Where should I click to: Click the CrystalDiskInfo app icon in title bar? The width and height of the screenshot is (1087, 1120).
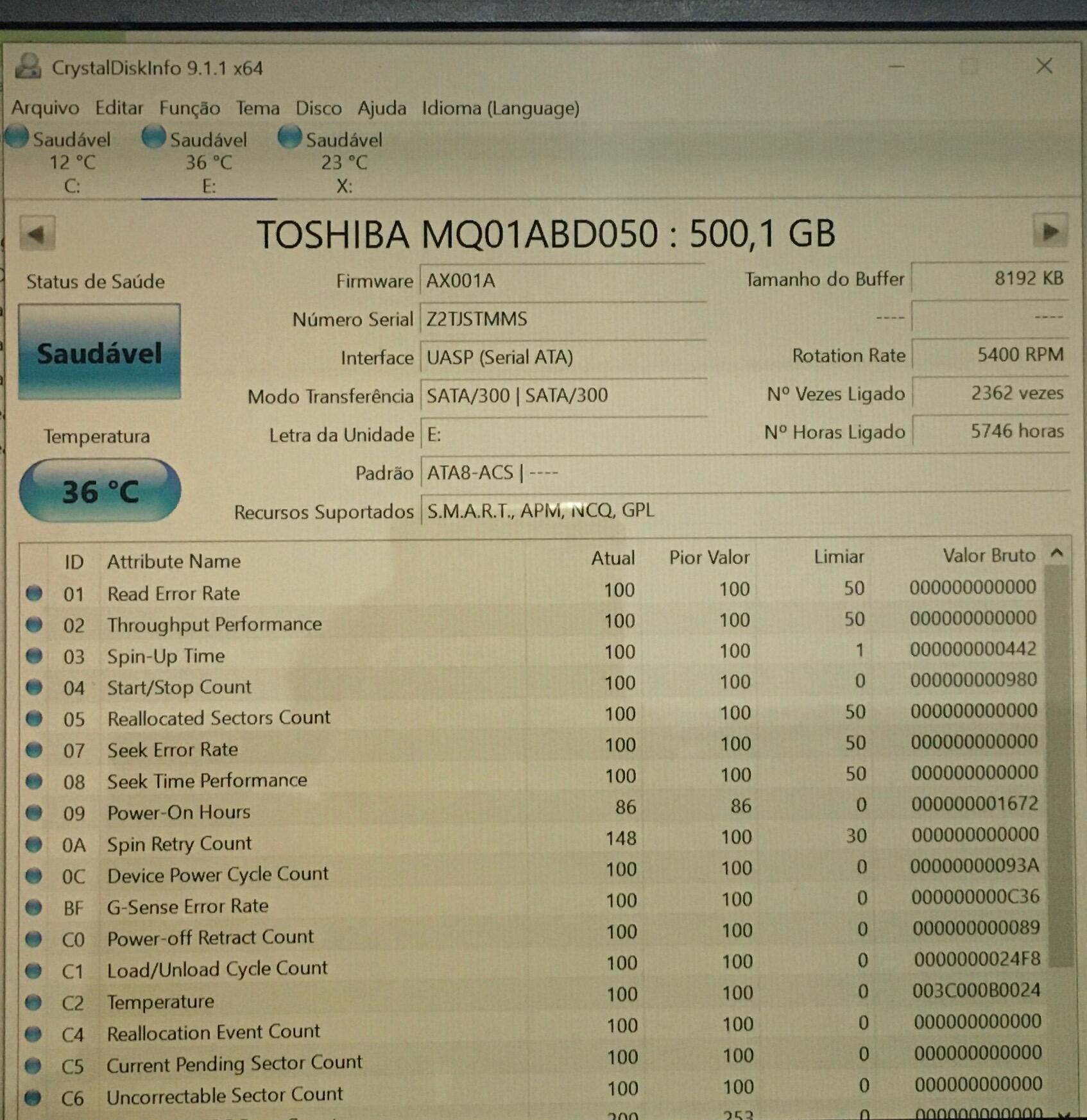28,67
